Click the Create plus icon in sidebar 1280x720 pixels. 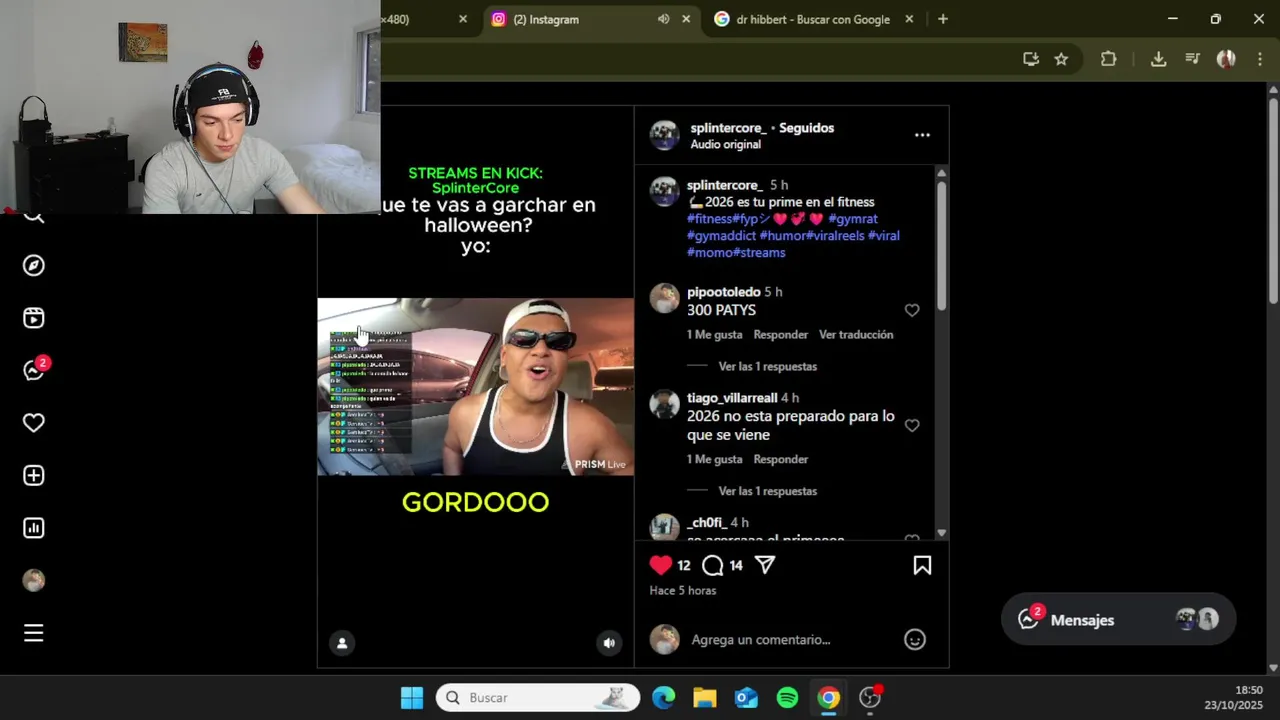(x=34, y=476)
